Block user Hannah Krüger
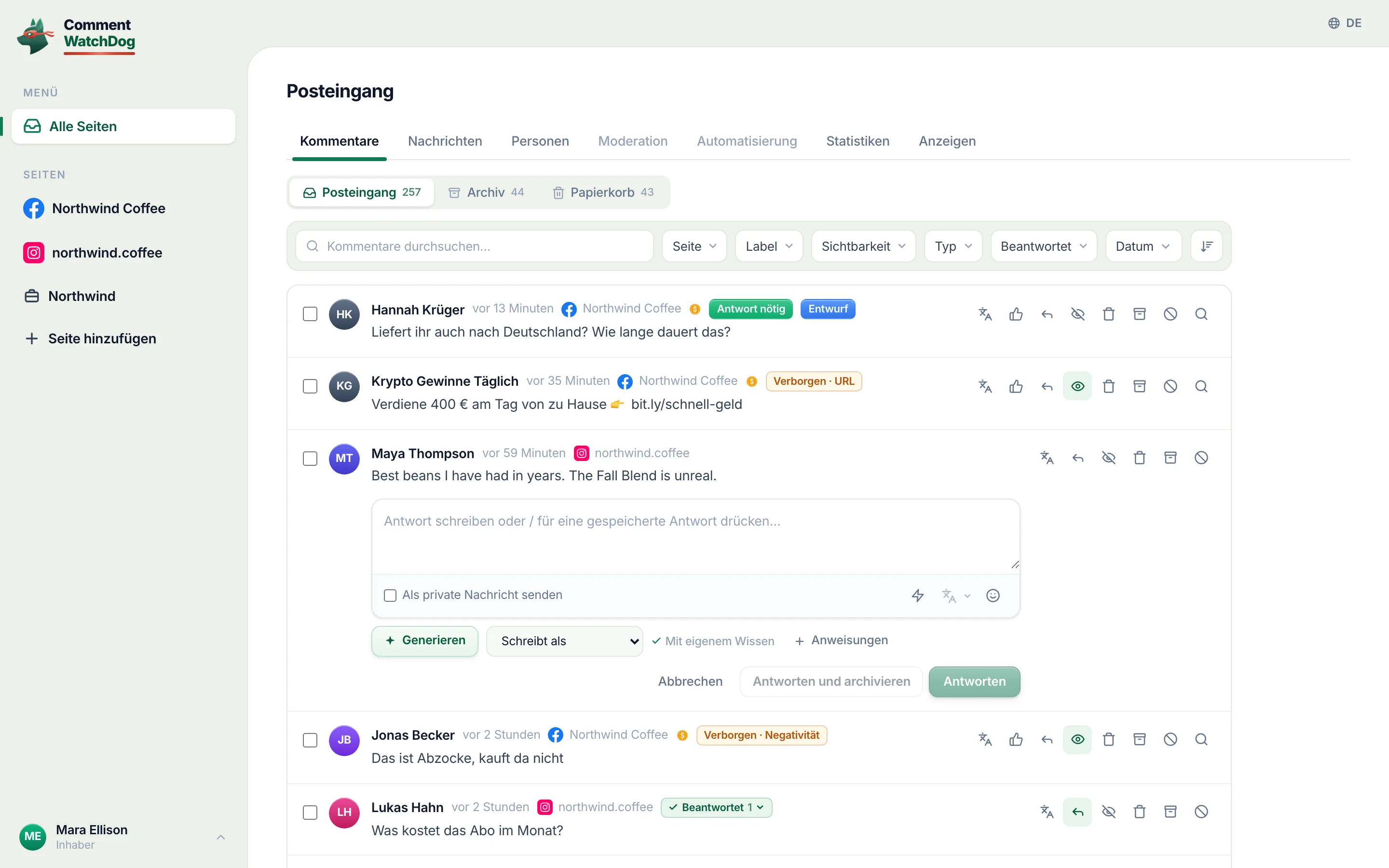Viewport: 1389px width, 868px height. (x=1171, y=314)
